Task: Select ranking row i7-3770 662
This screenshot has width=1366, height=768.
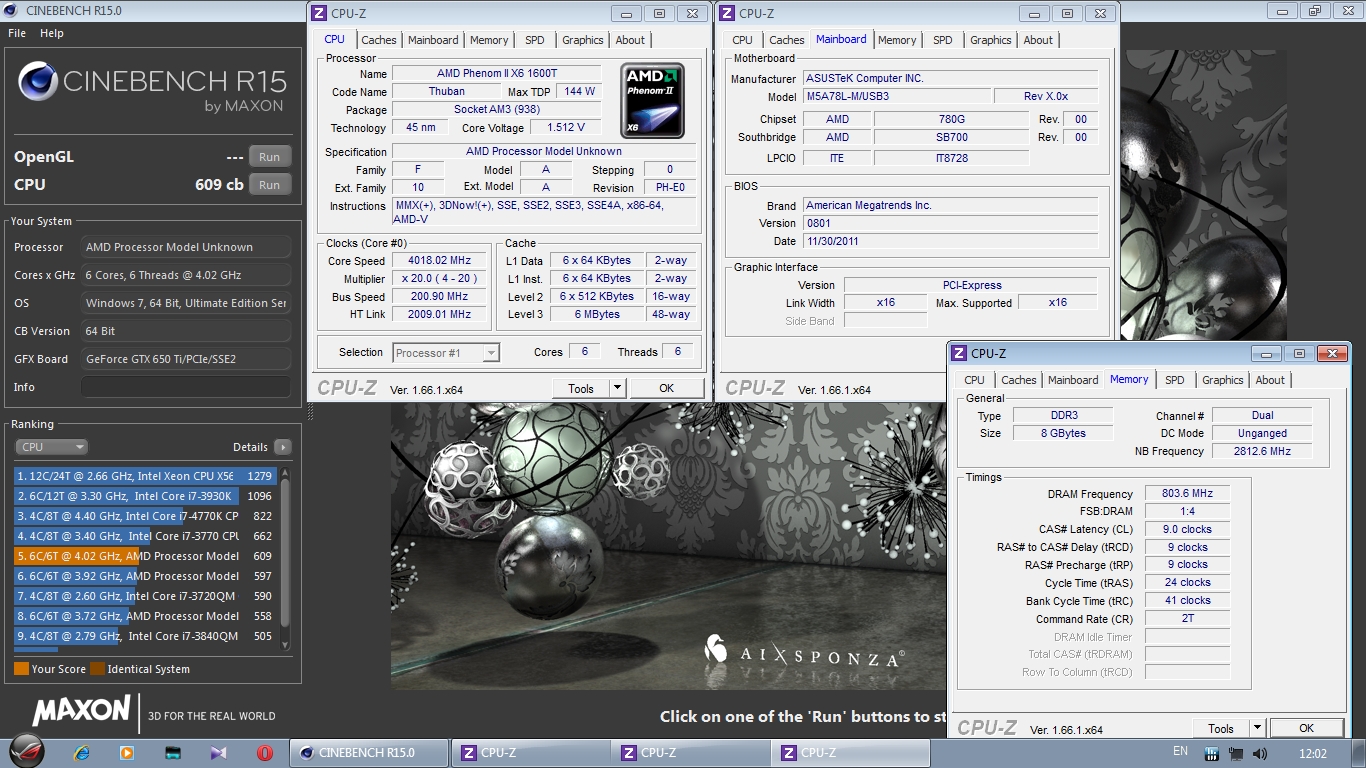Action: tap(145, 536)
